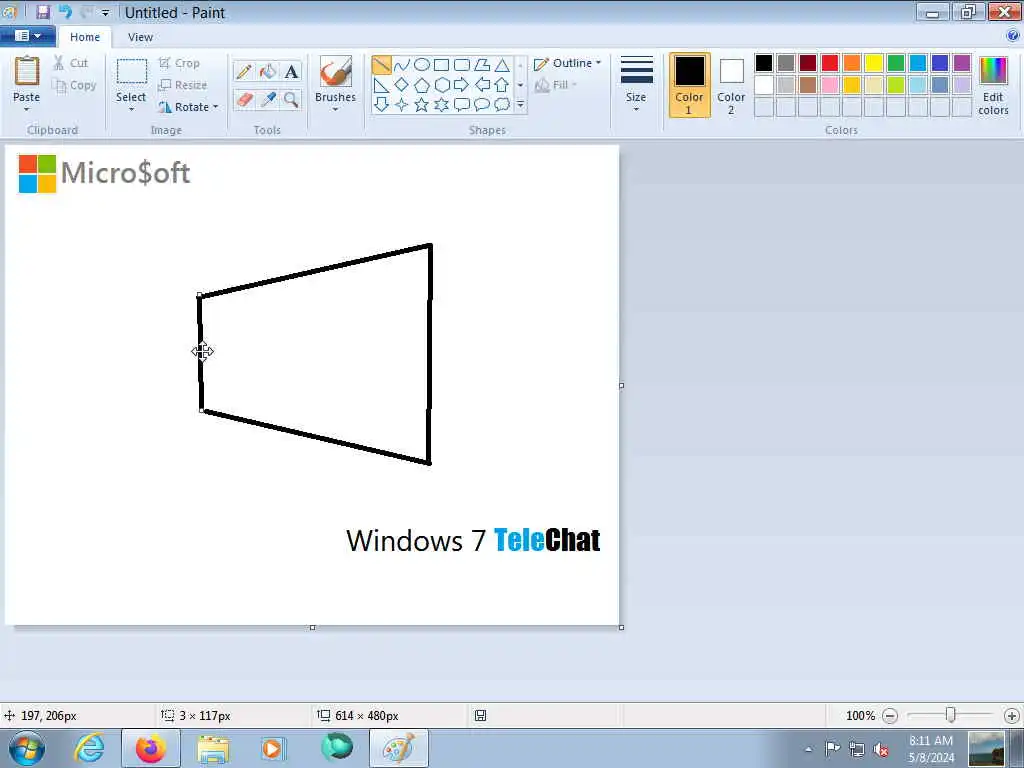
Task: Choose the Oval shape
Action: pyautogui.click(x=422, y=65)
